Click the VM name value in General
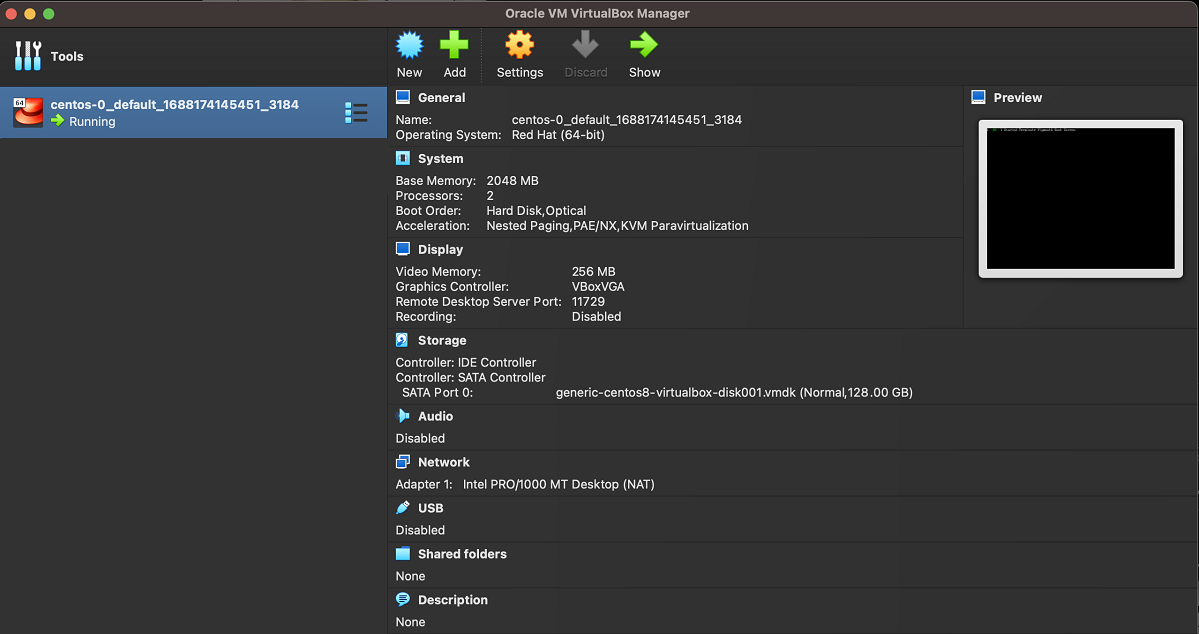Image resolution: width=1199 pixels, height=634 pixels. click(x=626, y=120)
